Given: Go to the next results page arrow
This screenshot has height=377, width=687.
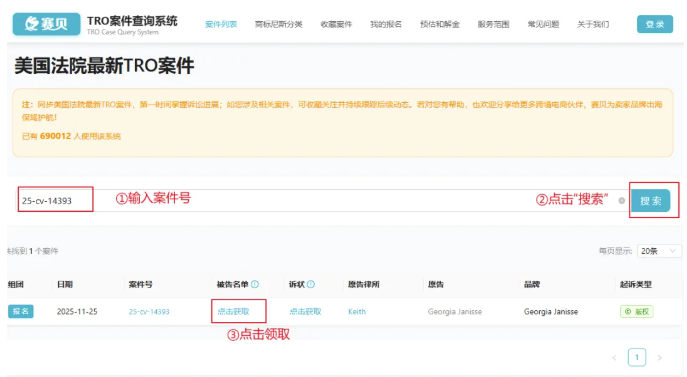Looking at the screenshot, I should pyautogui.click(x=659, y=358).
